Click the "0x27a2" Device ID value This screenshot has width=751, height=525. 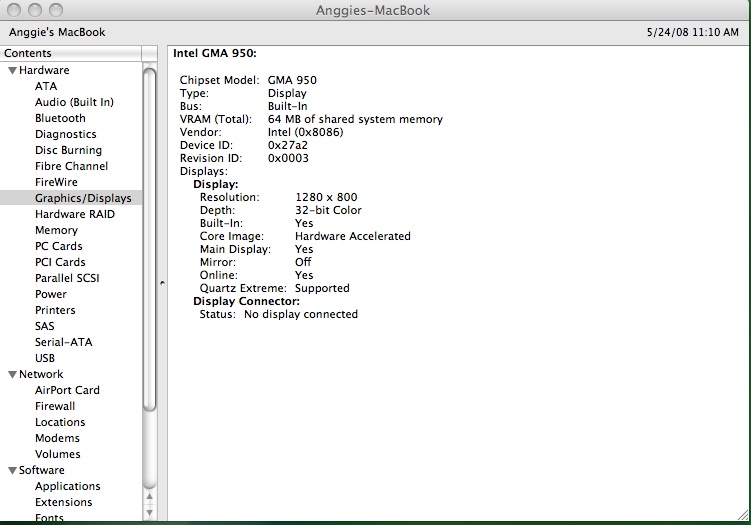pos(288,145)
